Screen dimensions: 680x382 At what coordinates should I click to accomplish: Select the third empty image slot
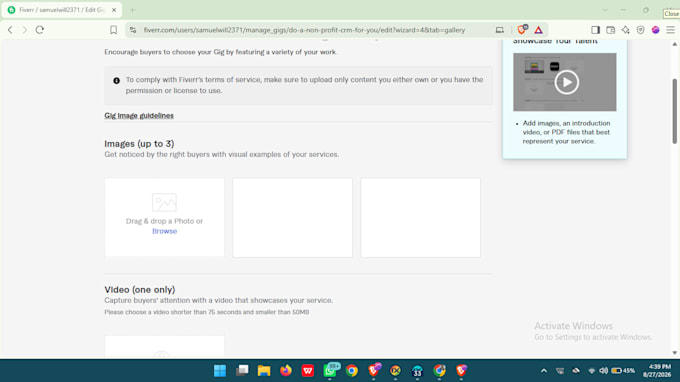420,217
